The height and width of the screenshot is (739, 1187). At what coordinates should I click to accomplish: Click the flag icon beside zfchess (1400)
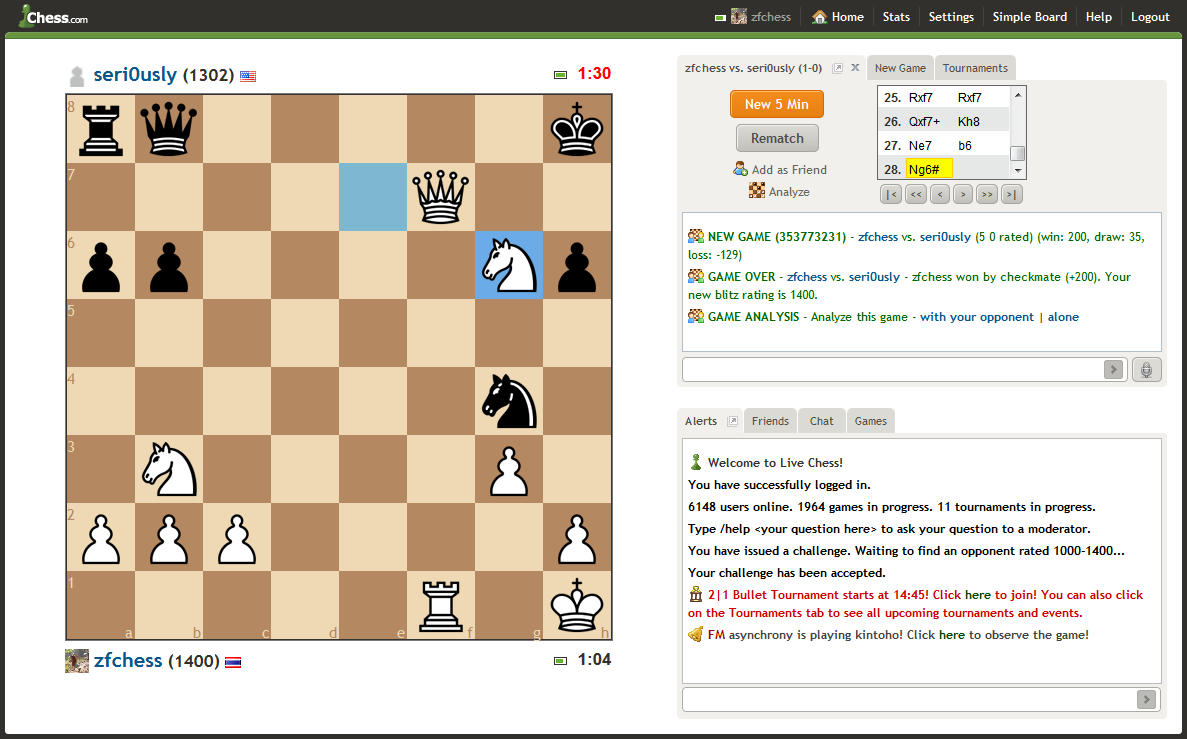coord(233,662)
